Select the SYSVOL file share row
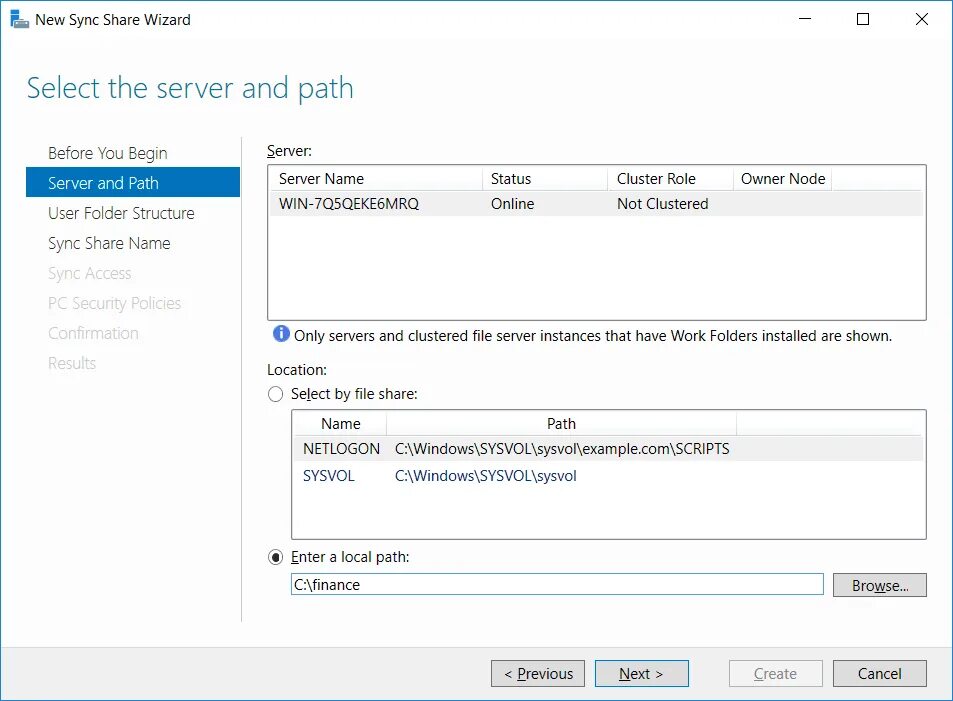This screenshot has width=953, height=701. pos(608,475)
